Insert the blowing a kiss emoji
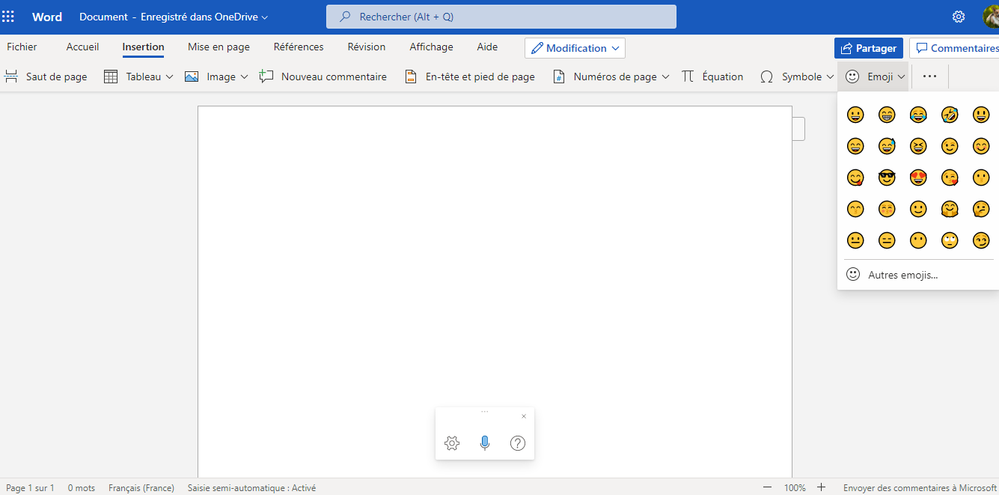 click(949, 177)
